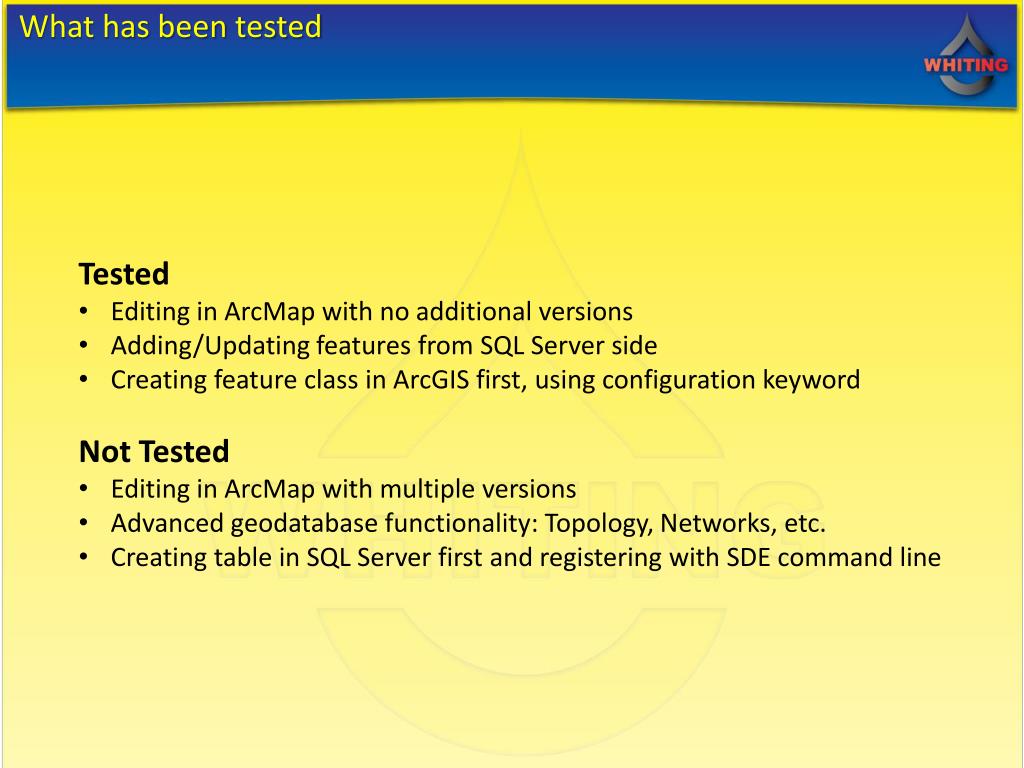
Task: Click the words 'SDE command line'
Action: [x=834, y=558]
